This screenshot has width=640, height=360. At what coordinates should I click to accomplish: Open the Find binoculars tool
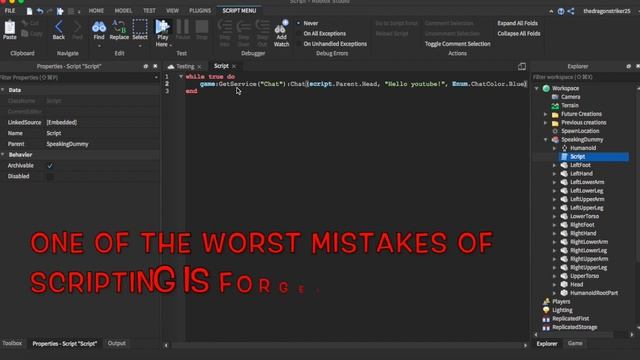point(99,27)
